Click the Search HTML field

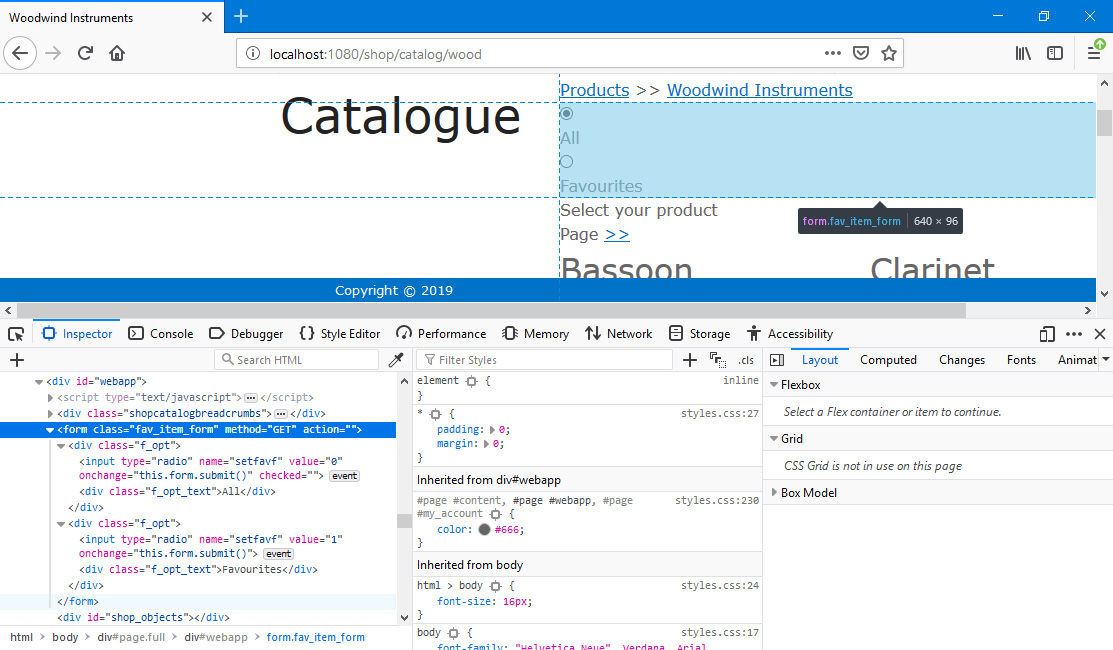pyautogui.click(x=297, y=360)
